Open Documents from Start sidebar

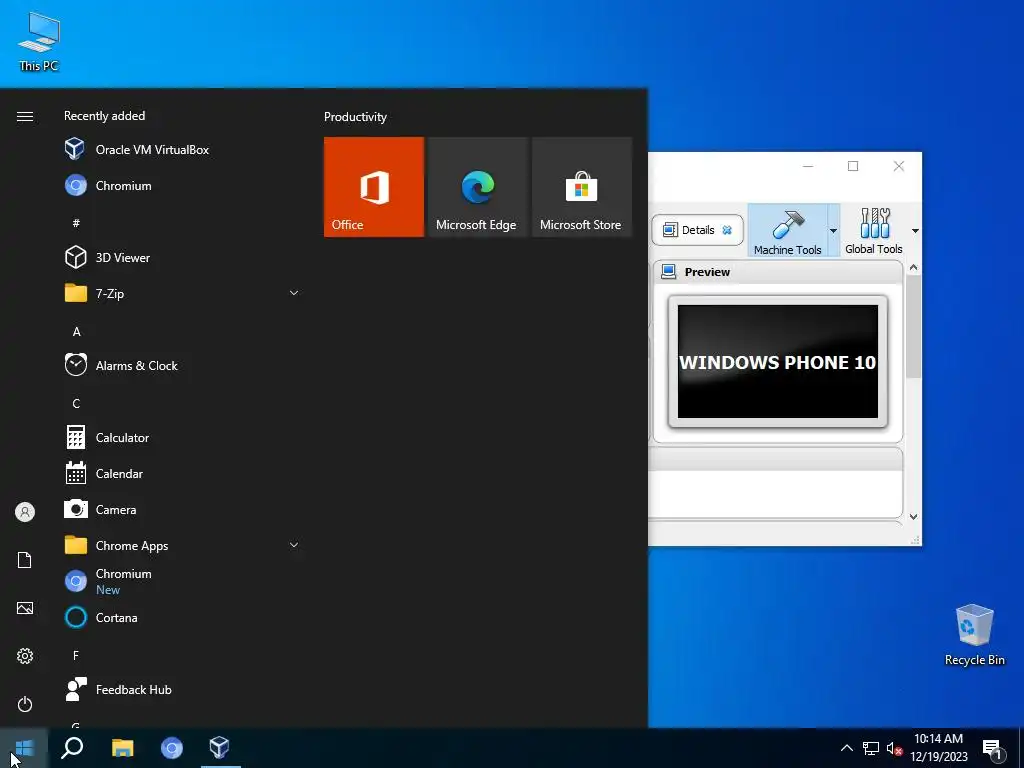click(x=25, y=560)
